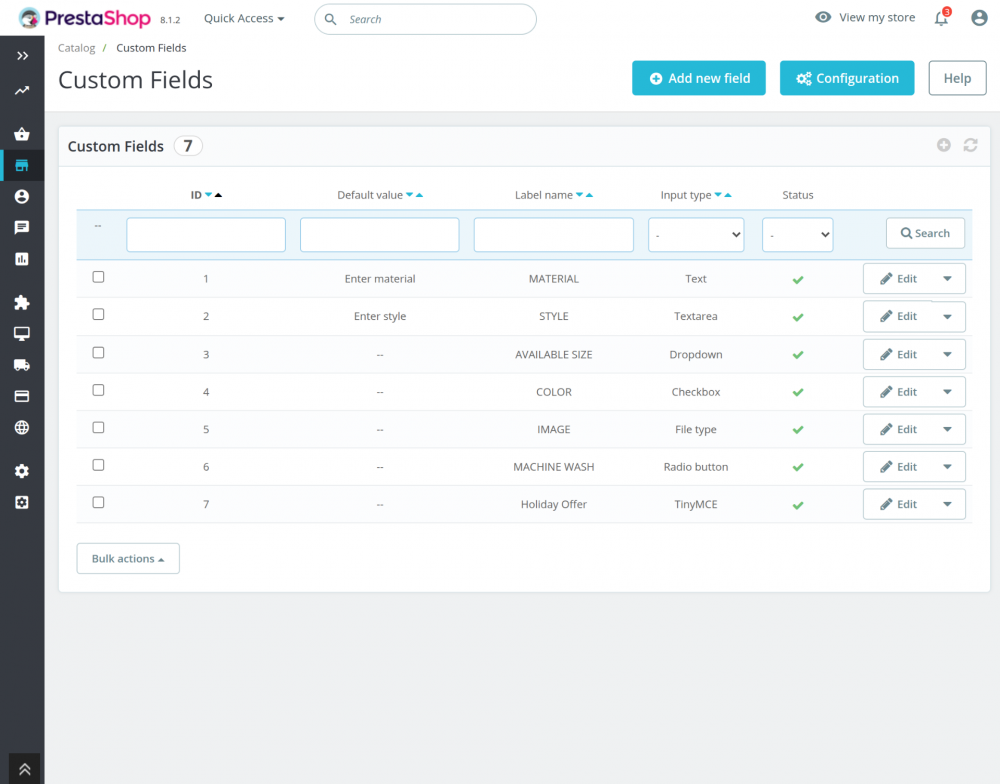Sort Input type column ascending
The image size is (1000, 784).
click(x=728, y=195)
